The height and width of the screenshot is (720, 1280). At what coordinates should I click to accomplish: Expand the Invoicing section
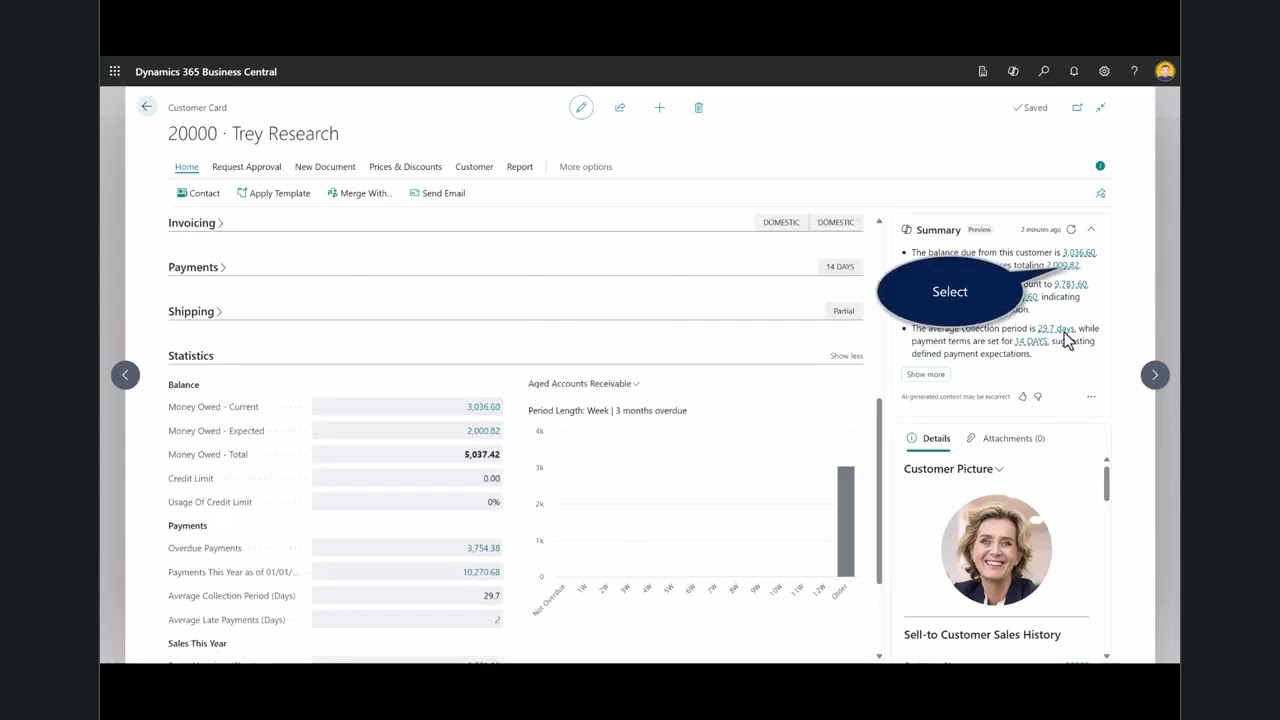[x=195, y=223]
